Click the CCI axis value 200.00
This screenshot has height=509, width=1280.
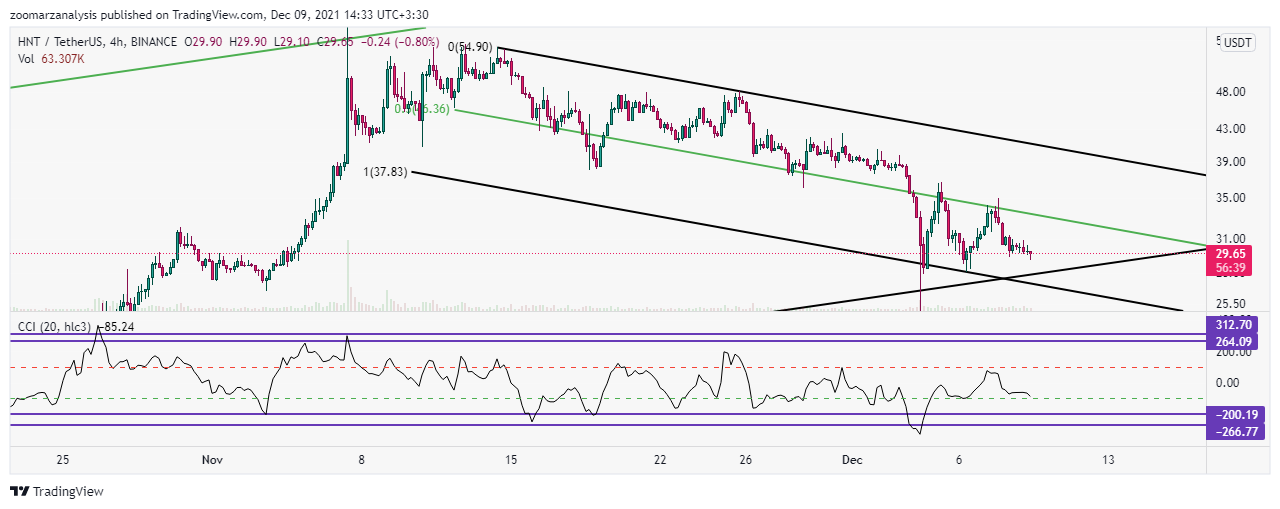coord(1232,353)
